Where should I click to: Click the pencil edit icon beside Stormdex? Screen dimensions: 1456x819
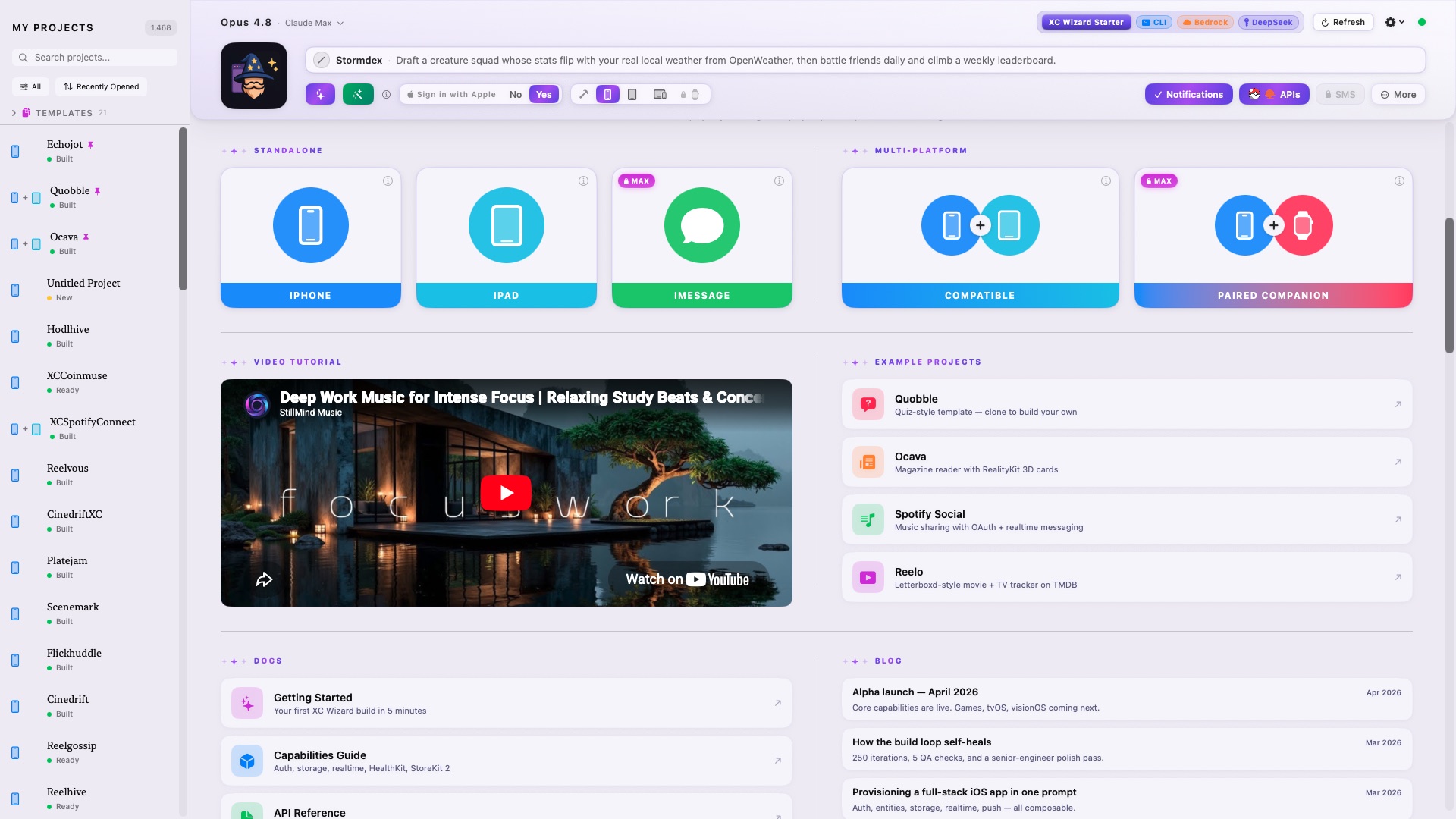click(322, 60)
